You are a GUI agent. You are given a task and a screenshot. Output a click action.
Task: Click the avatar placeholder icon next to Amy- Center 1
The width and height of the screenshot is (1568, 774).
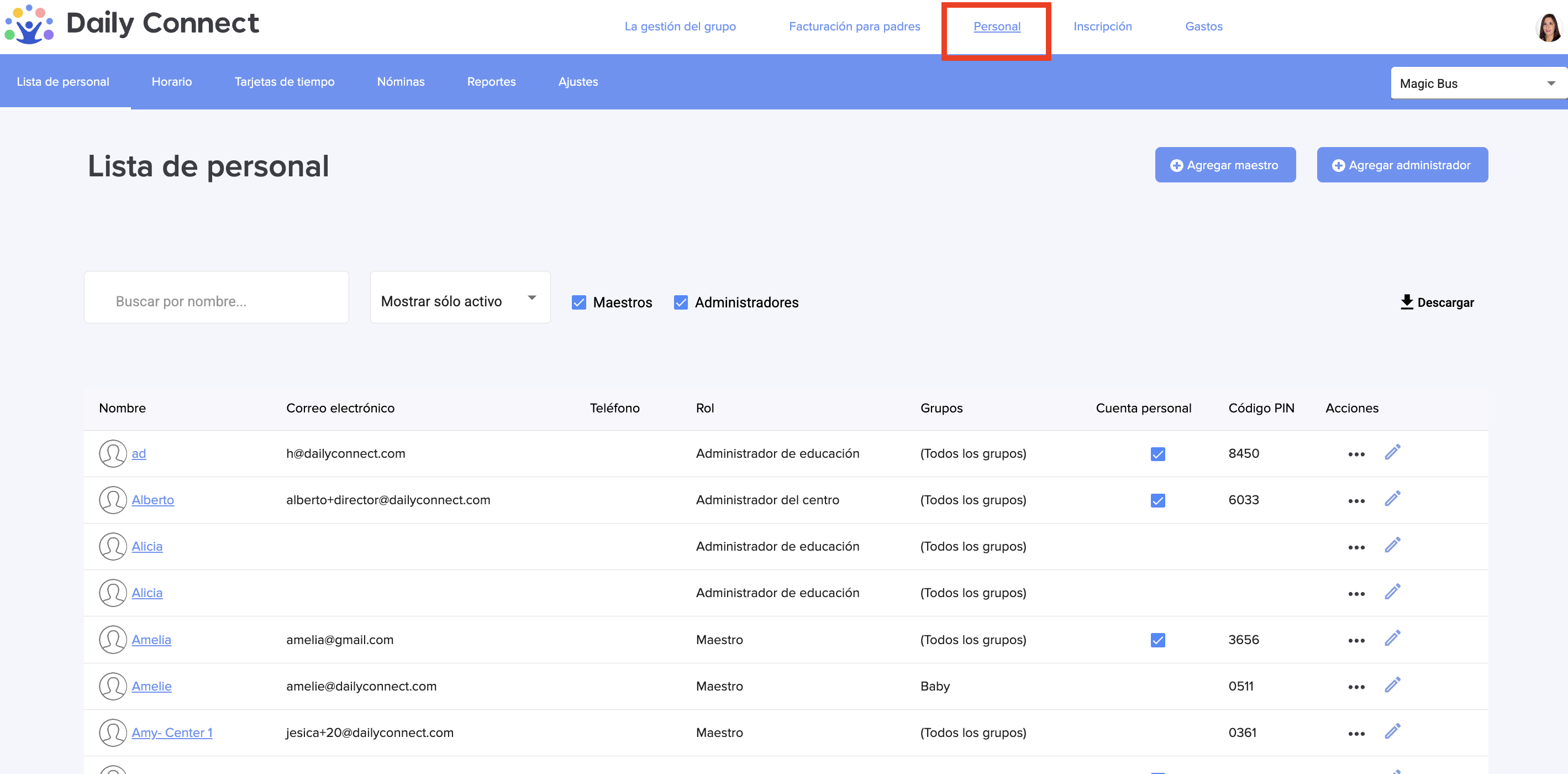[x=113, y=733]
